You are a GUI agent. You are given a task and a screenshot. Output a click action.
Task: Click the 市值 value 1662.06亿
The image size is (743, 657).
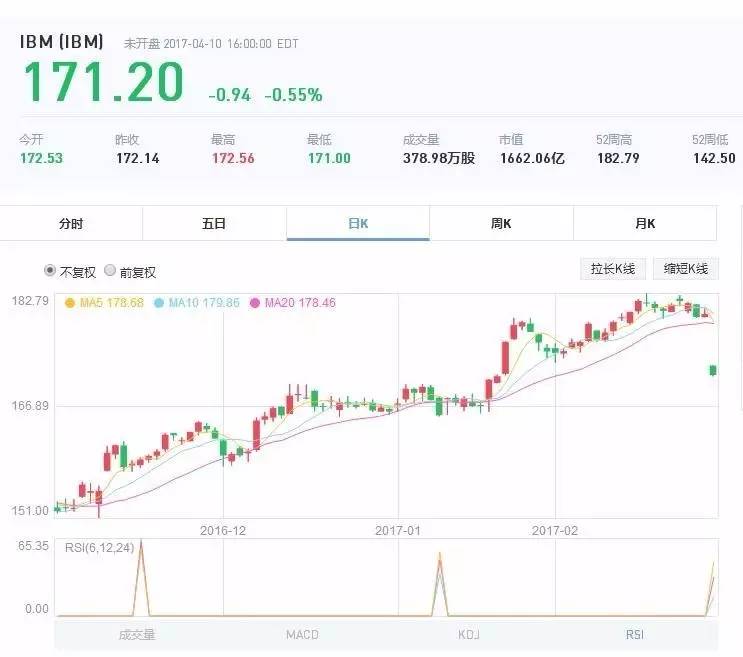pyautogui.click(x=533, y=158)
